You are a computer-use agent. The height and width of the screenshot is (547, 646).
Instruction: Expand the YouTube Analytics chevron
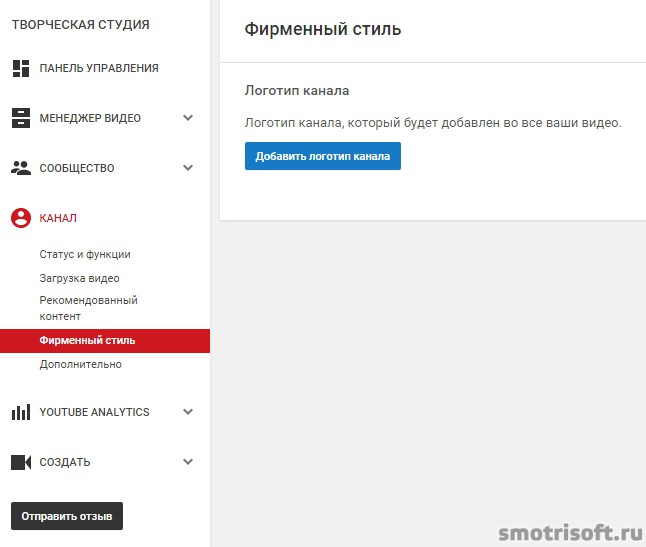[x=188, y=412]
